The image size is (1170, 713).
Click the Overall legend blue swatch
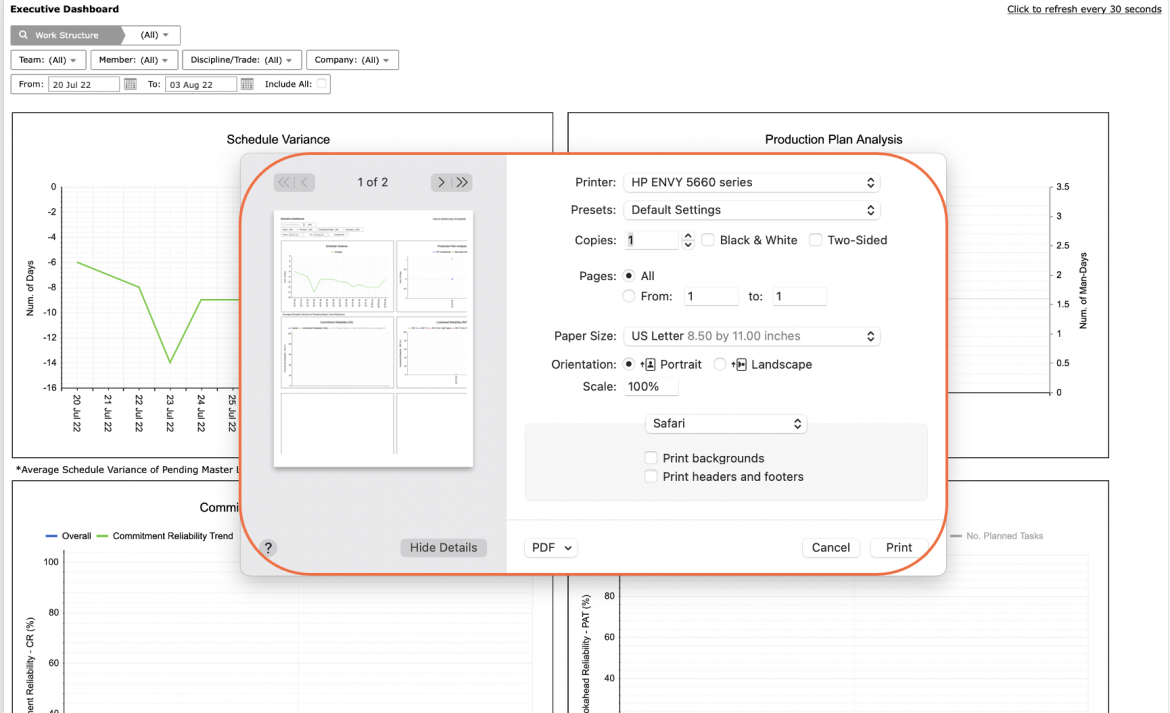(x=51, y=535)
